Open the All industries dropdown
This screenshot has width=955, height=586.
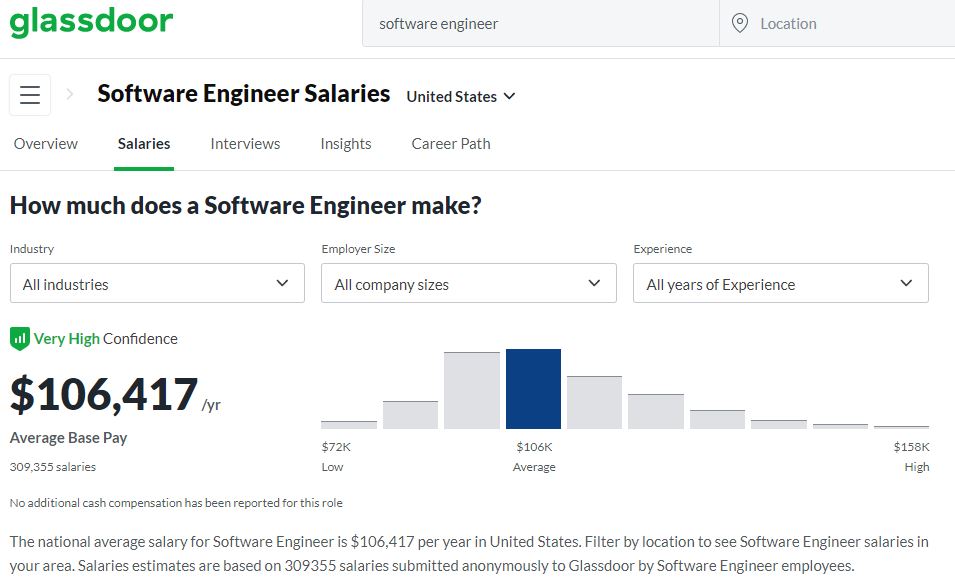pyautogui.click(x=157, y=283)
